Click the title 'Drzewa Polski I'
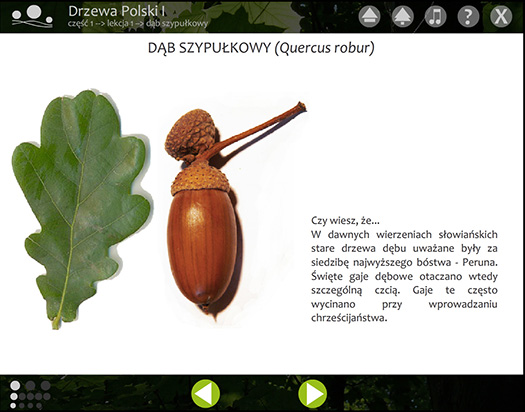The width and height of the screenshot is (525, 412). pyautogui.click(x=117, y=11)
